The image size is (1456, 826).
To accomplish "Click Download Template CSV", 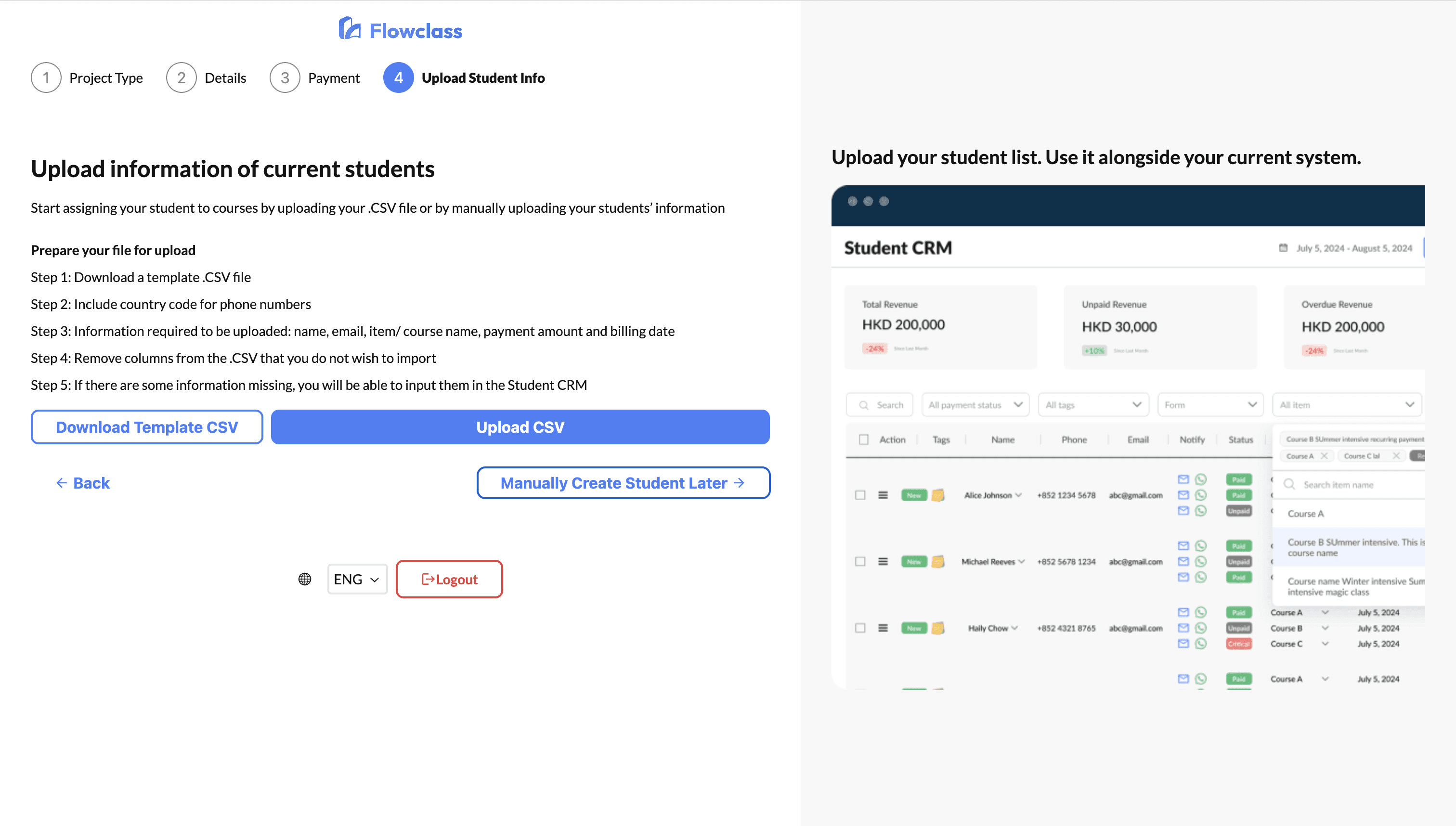I will click(x=147, y=427).
